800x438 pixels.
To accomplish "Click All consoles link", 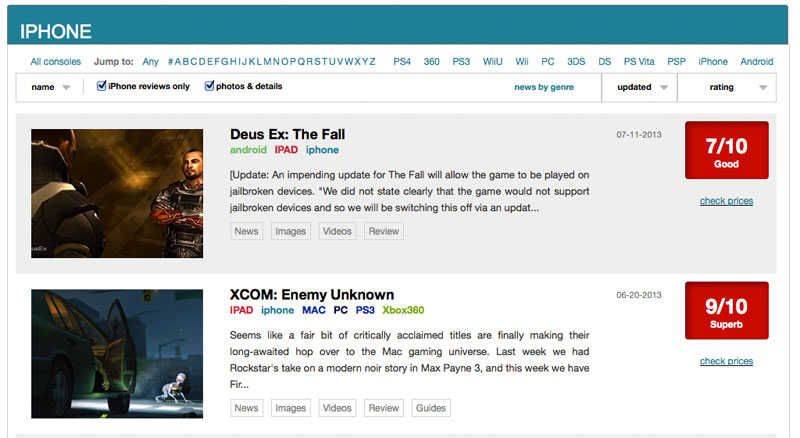I will tap(56, 62).
